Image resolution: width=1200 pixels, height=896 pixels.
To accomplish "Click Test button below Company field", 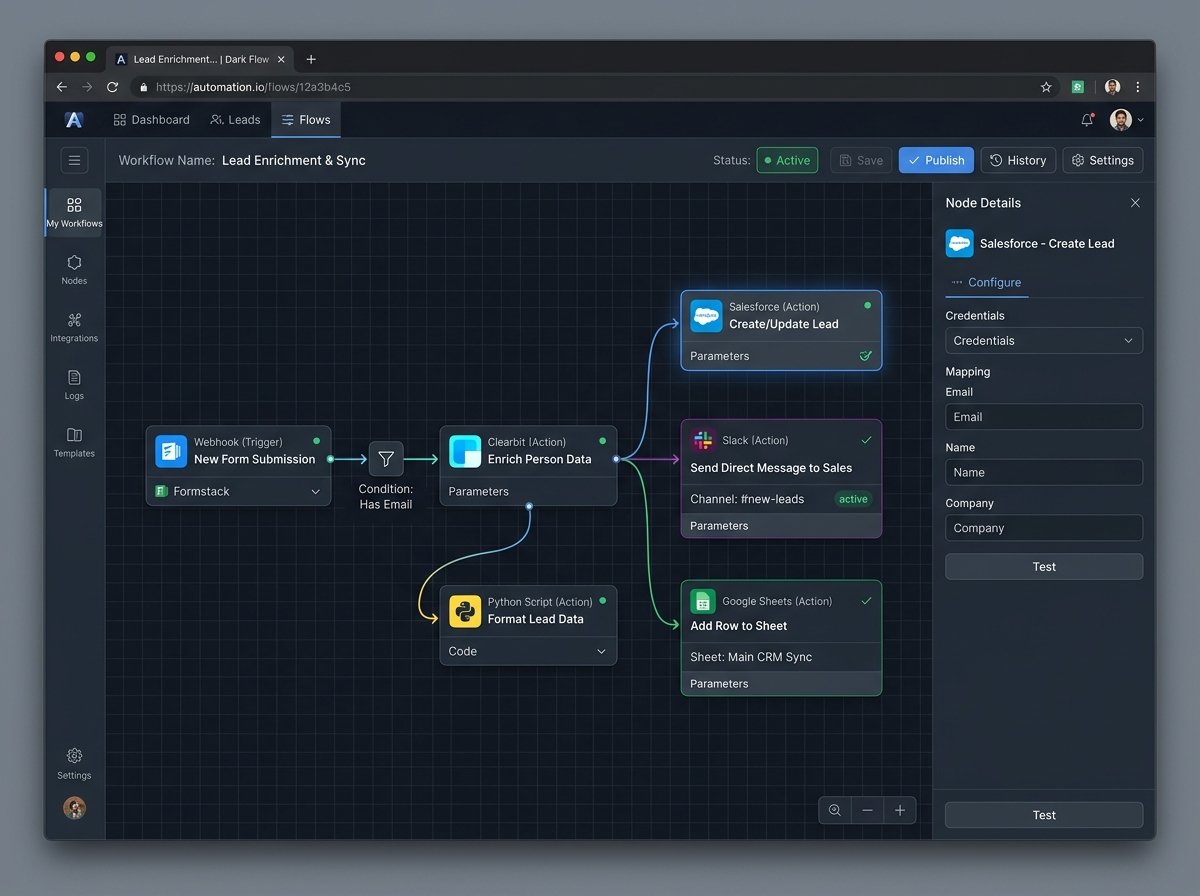I will pyautogui.click(x=1044, y=567).
